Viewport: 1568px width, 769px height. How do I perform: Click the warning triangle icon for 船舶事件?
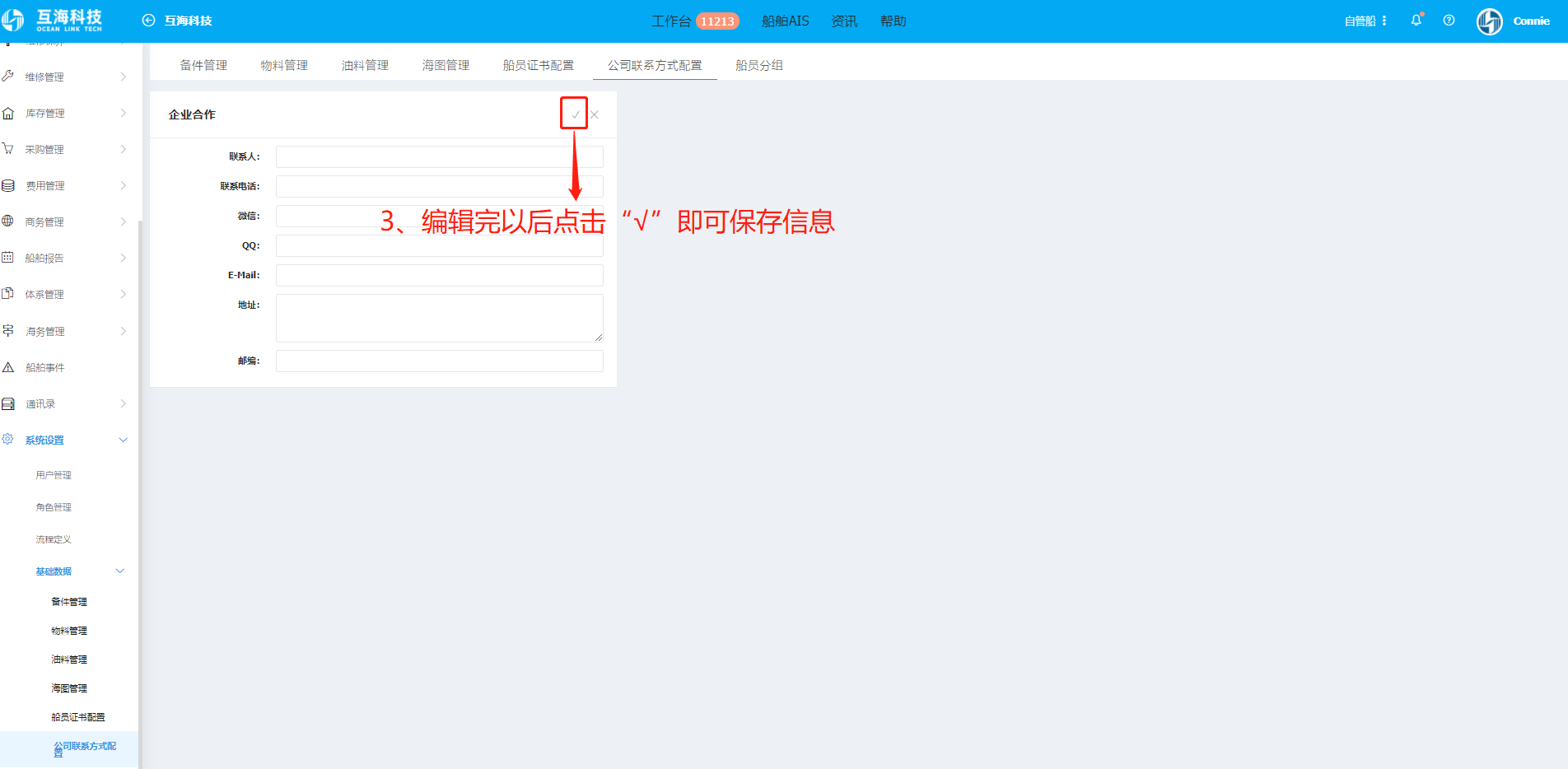tap(8, 367)
